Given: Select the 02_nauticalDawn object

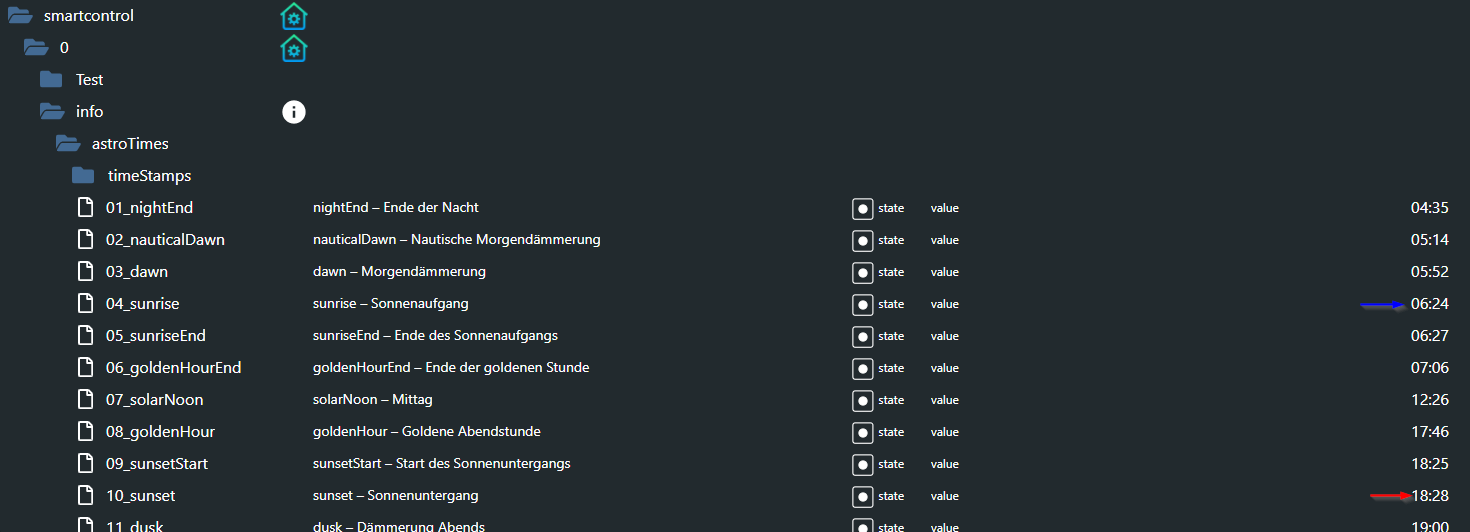Looking at the screenshot, I should [x=165, y=240].
